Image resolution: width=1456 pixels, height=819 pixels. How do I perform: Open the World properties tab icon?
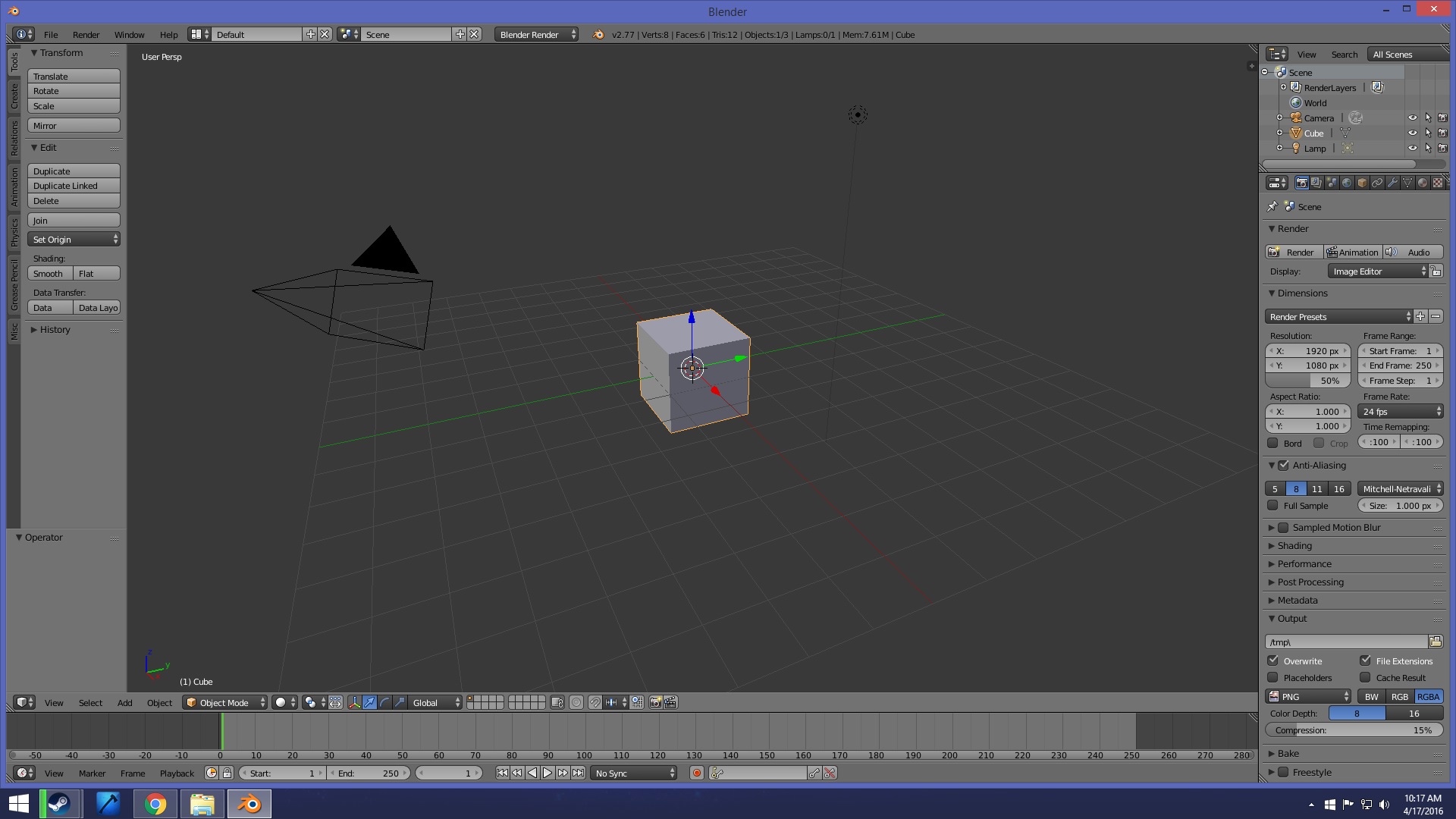tap(1347, 183)
